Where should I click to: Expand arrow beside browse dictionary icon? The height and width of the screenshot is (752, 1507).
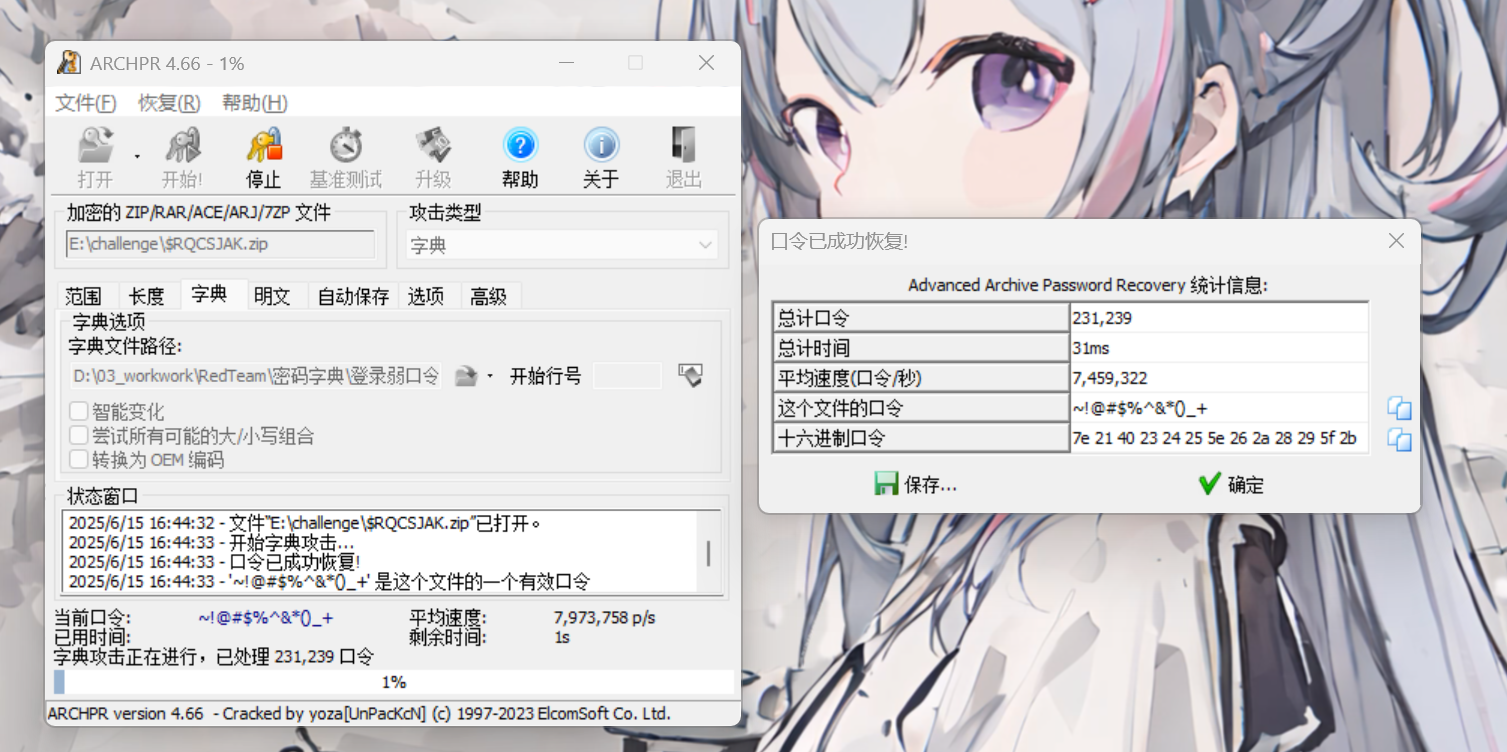490,377
